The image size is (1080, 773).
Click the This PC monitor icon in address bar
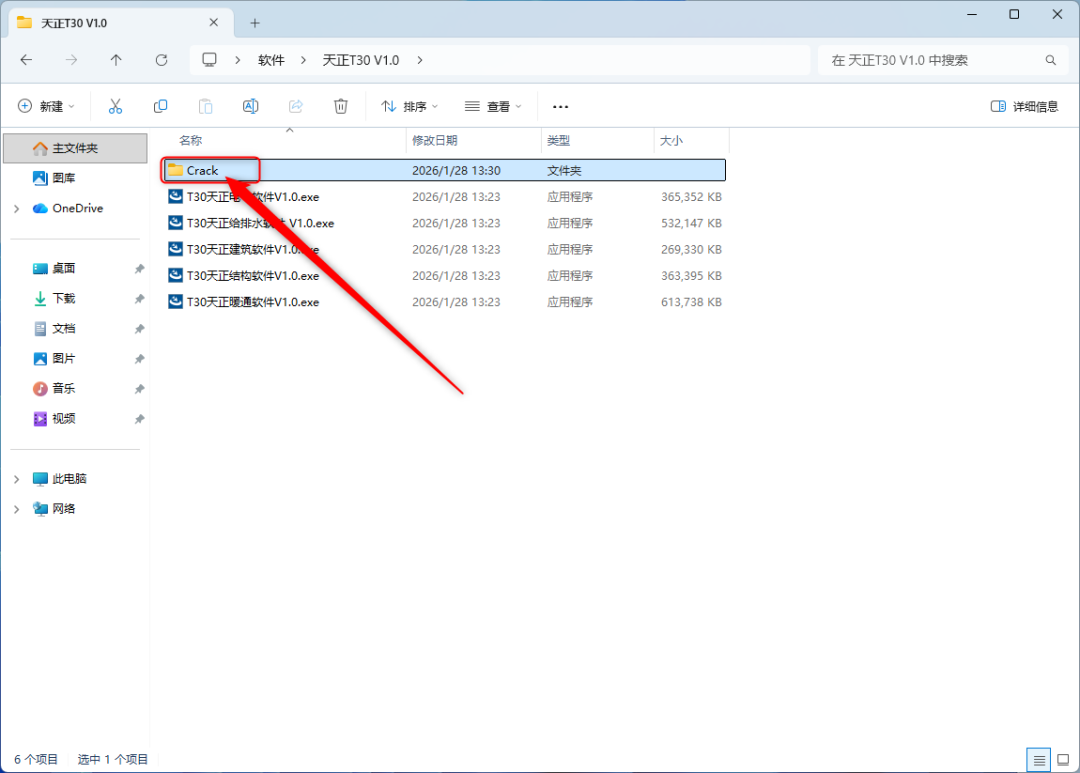click(x=209, y=60)
